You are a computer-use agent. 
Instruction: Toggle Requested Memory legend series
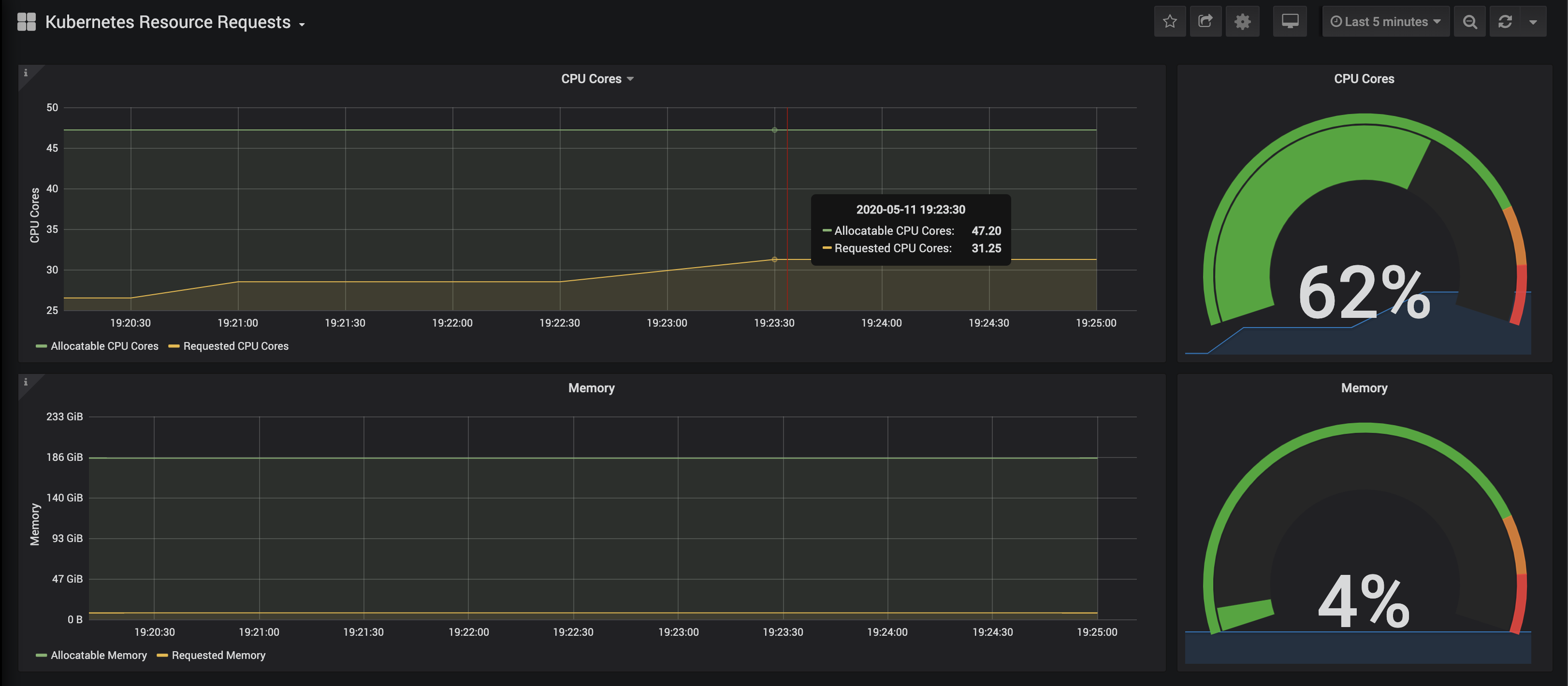(x=218, y=655)
